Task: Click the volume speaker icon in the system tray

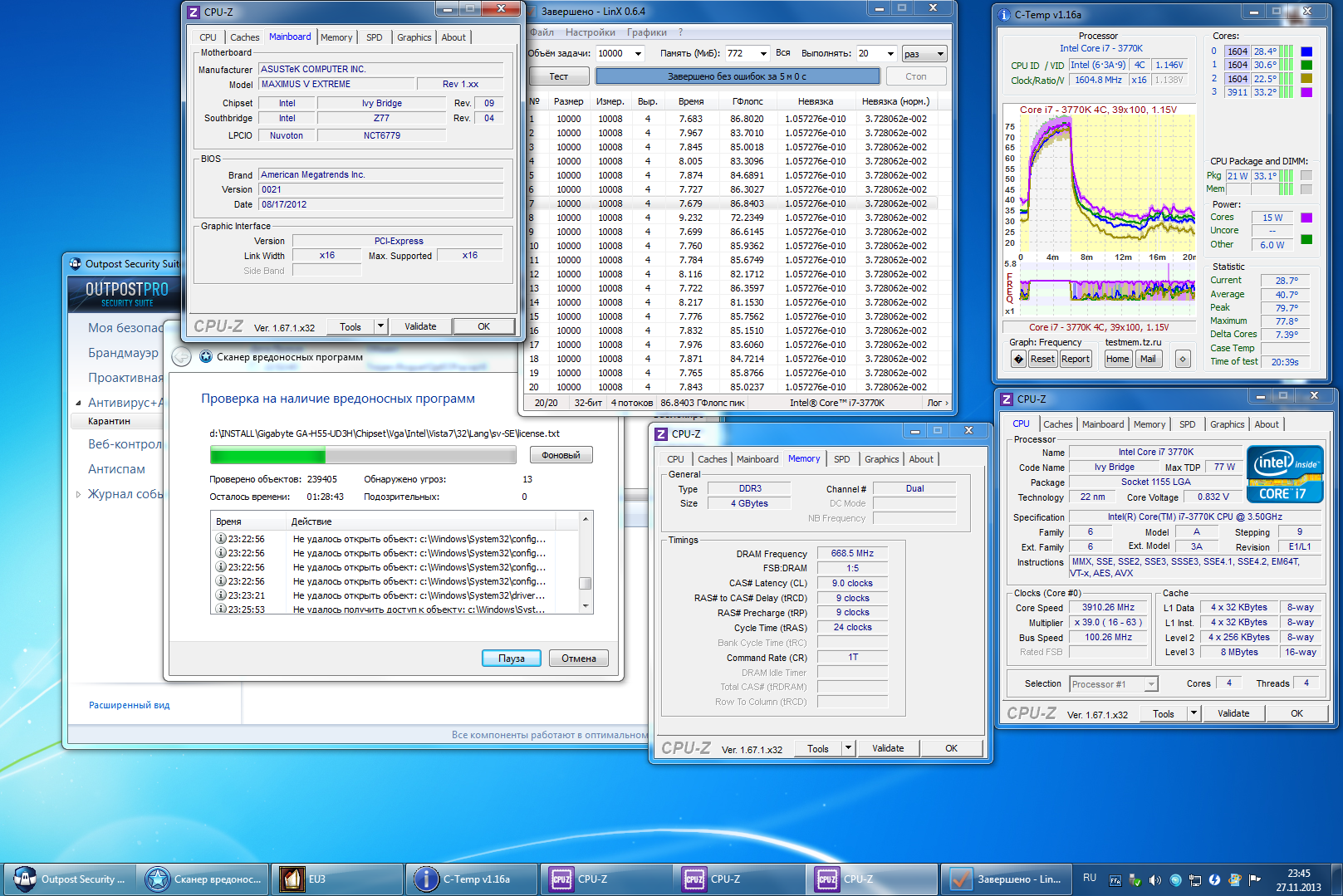Action: point(1155,879)
